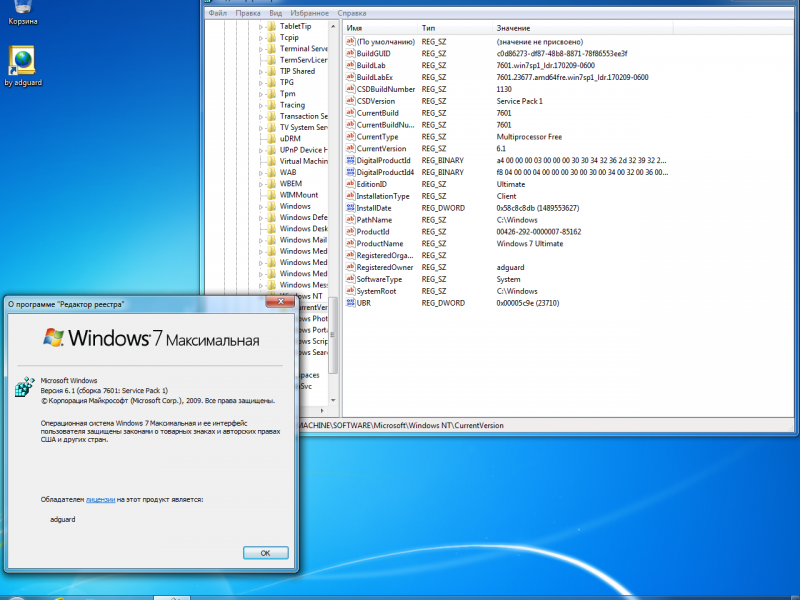Expand the Tracing tree node

(x=261, y=105)
